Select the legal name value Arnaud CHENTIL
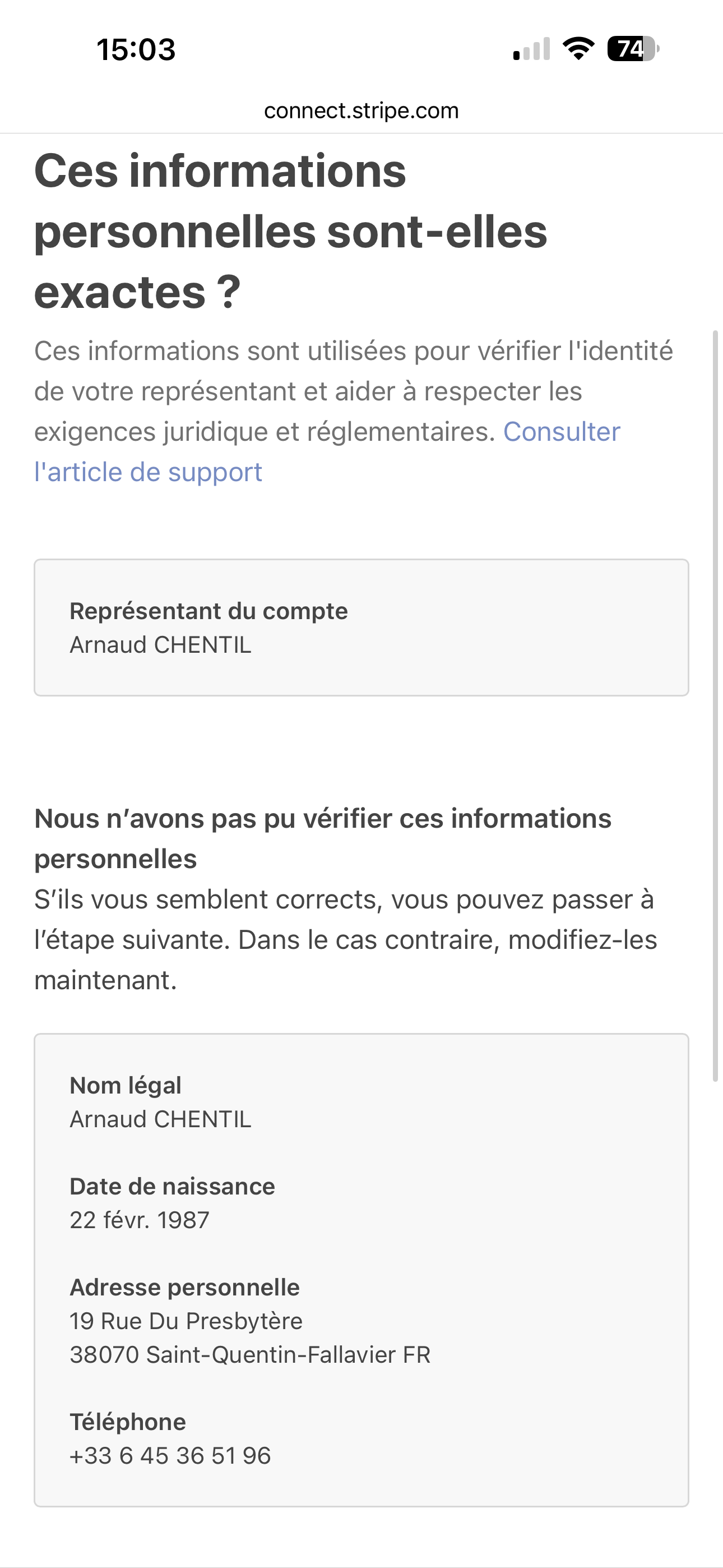This screenshot has height=1568, width=723. tap(160, 1119)
